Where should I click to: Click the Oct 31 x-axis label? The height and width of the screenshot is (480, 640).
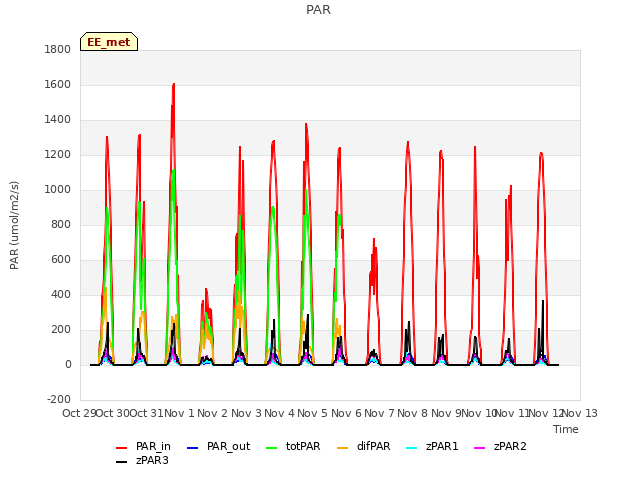(146, 413)
